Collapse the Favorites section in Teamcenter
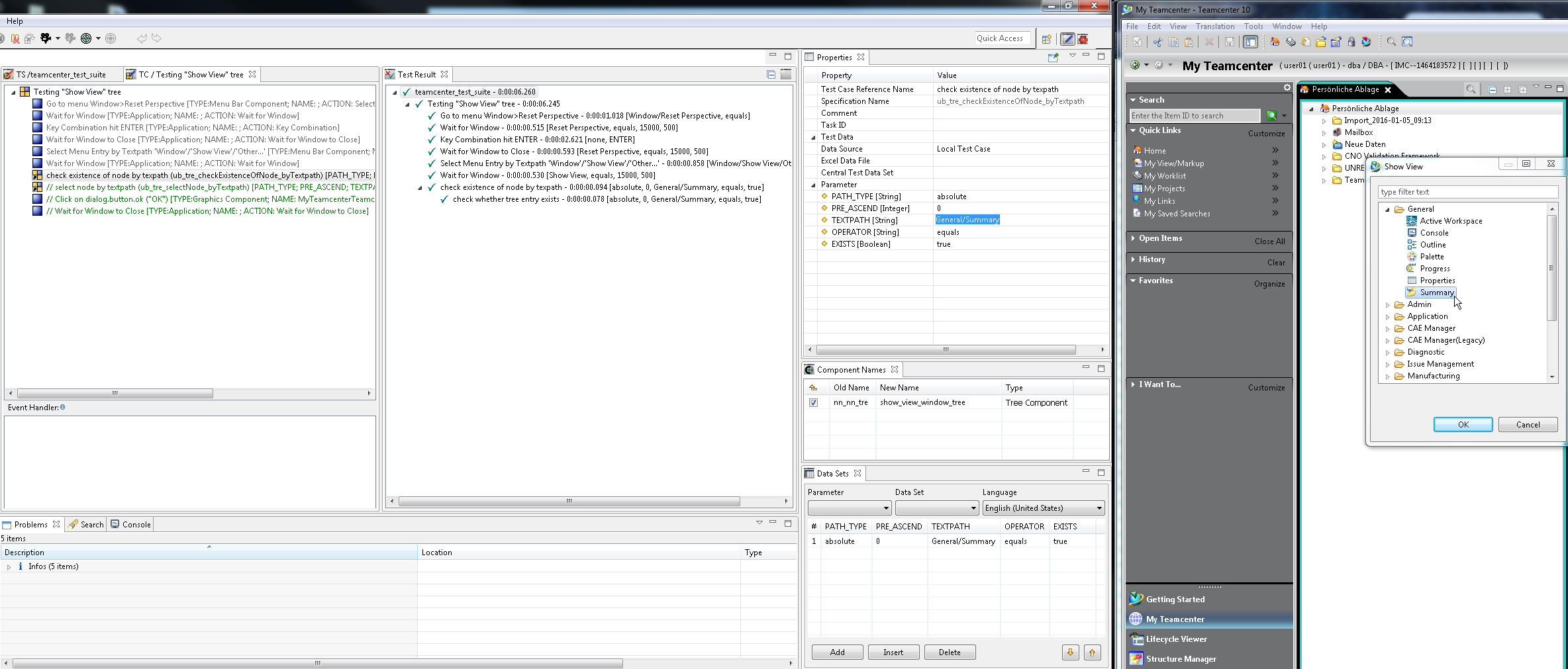 [1133, 281]
